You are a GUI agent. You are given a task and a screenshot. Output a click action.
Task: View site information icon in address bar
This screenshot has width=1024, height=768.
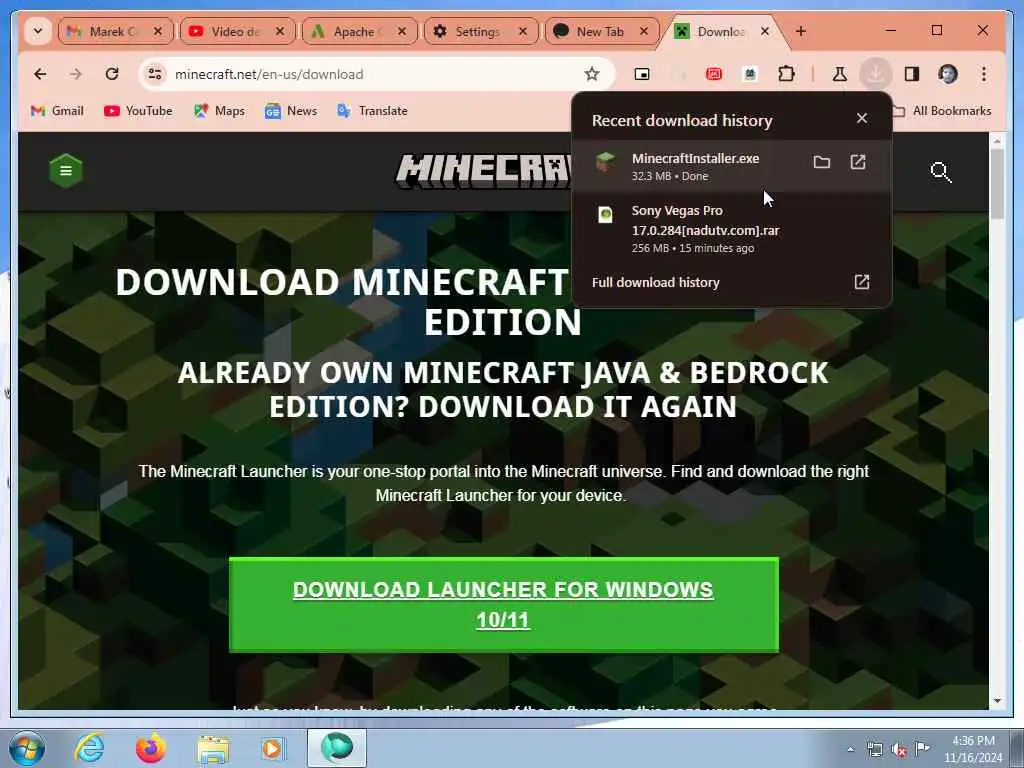tap(155, 74)
